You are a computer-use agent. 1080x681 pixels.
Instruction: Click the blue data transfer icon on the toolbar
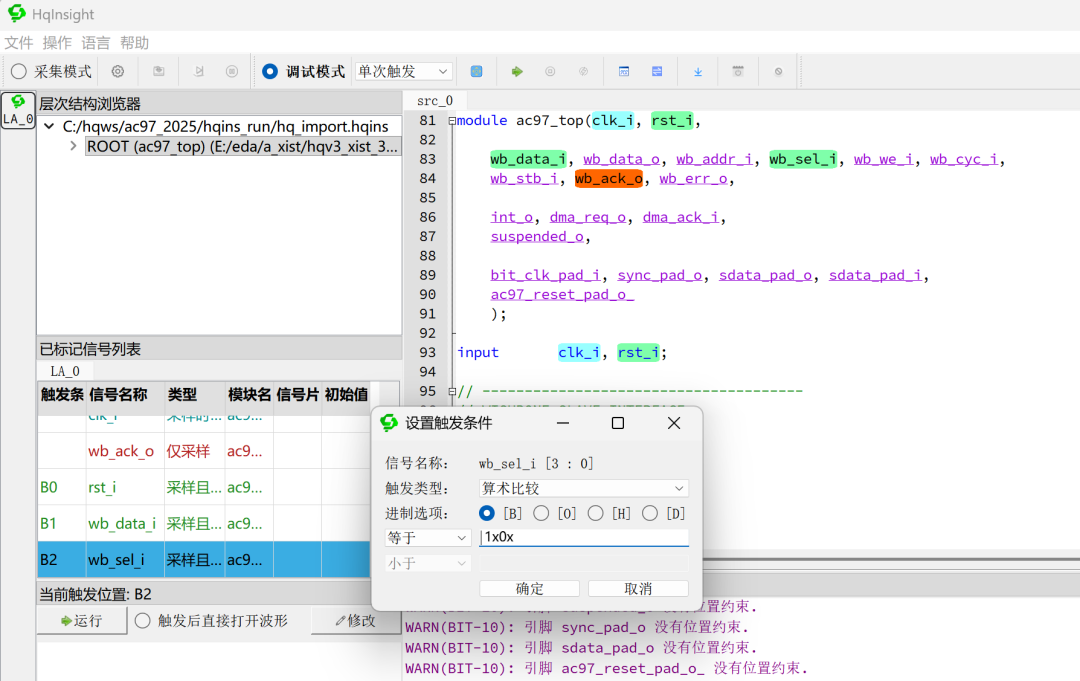point(656,71)
